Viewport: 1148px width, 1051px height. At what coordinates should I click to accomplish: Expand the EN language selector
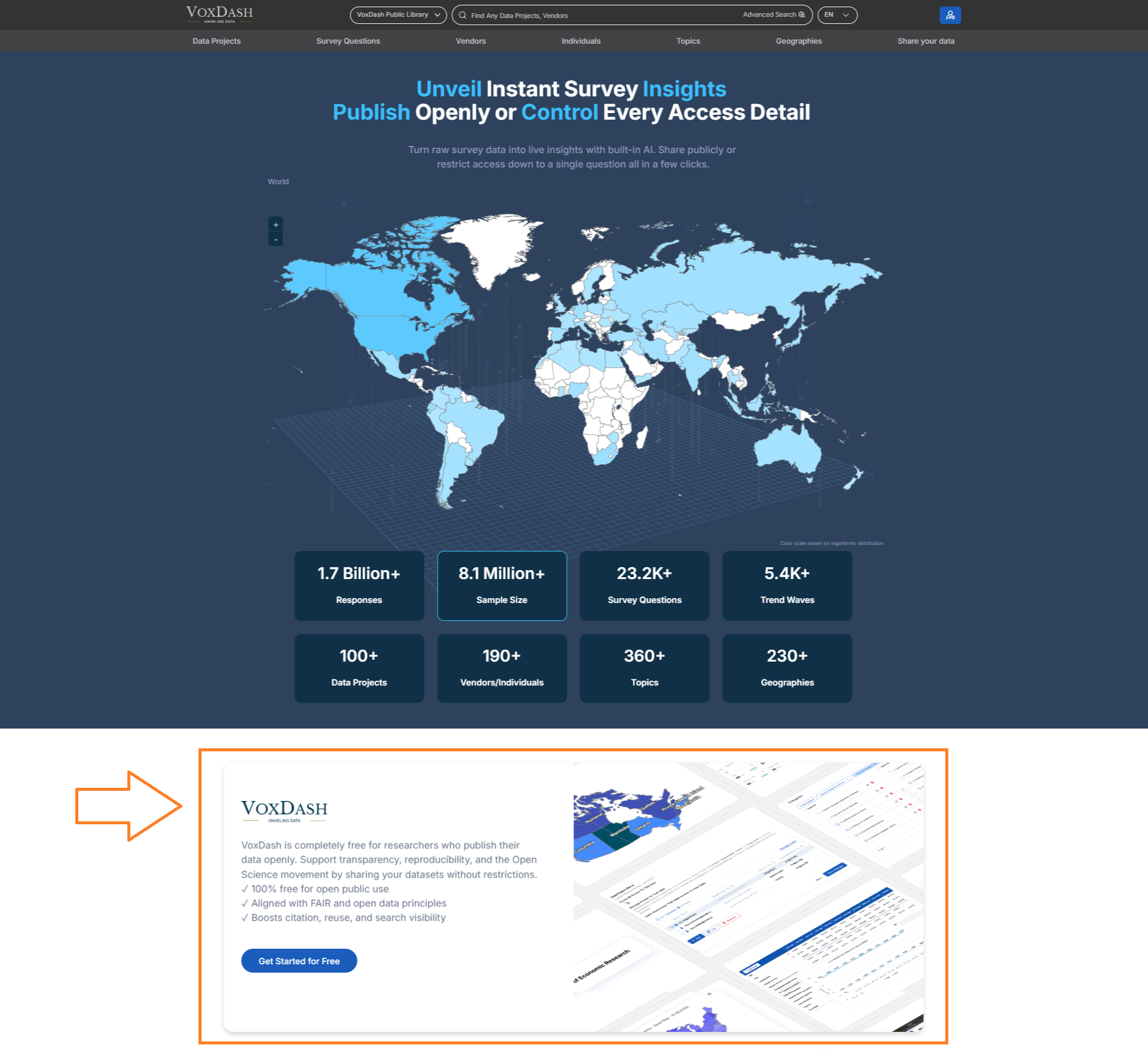836,15
